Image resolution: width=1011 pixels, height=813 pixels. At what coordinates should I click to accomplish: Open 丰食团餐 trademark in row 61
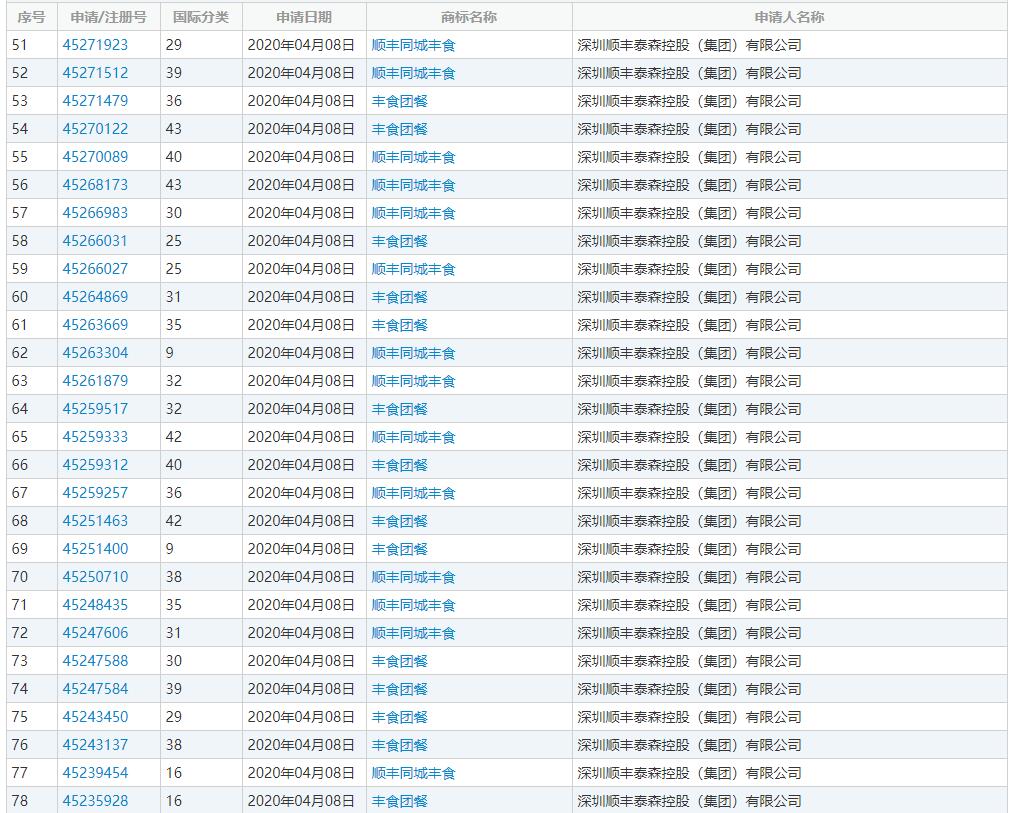pos(399,325)
